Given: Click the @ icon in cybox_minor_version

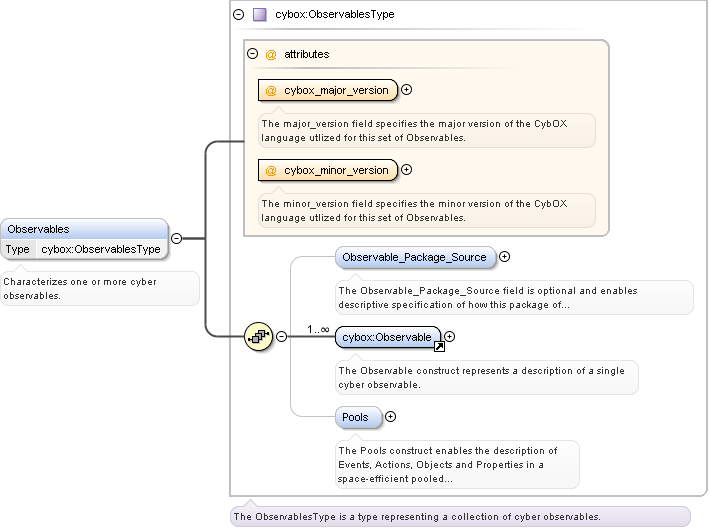Looking at the screenshot, I should pos(271,170).
